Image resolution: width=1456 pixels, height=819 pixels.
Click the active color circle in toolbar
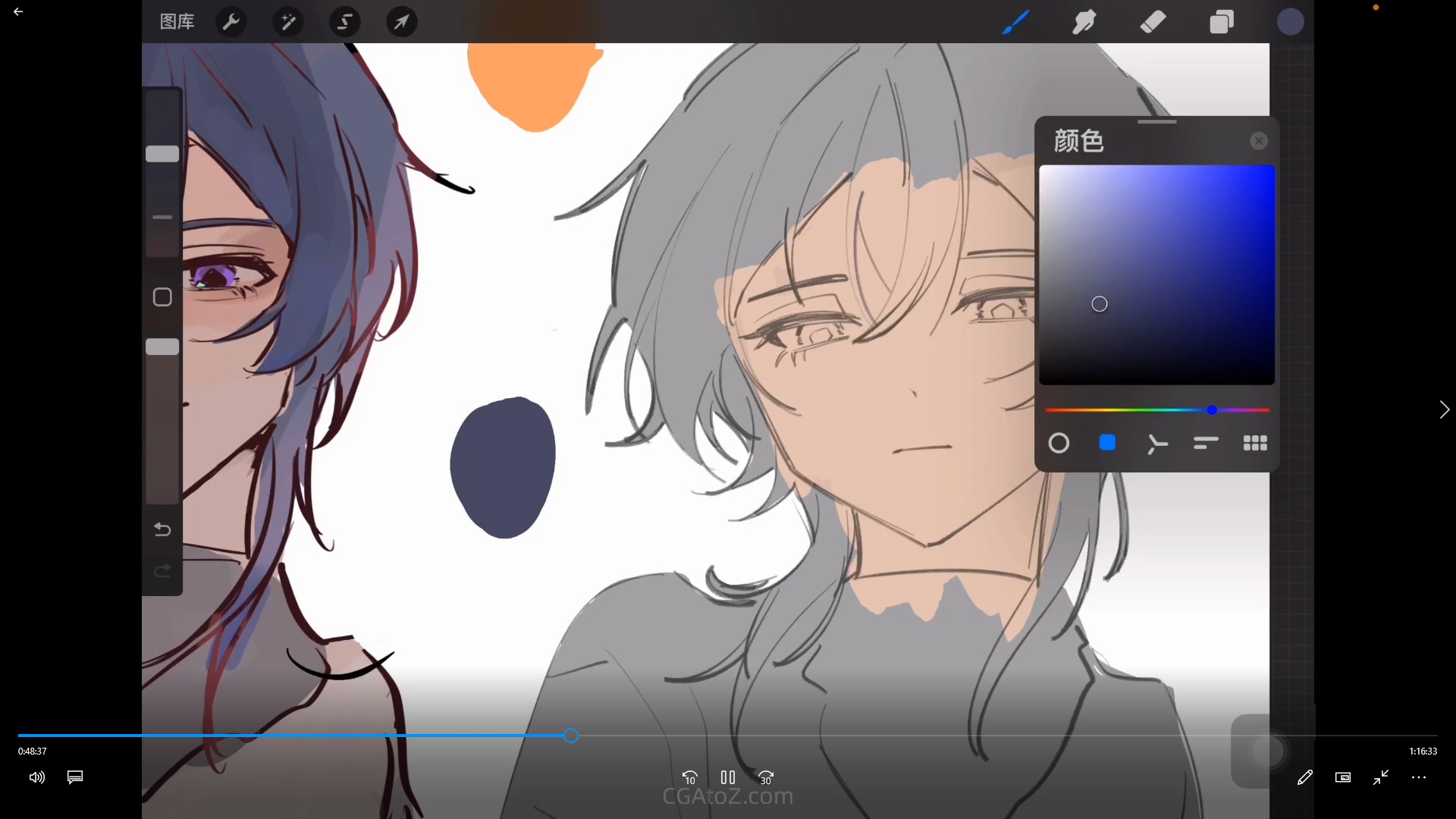coord(1290,22)
